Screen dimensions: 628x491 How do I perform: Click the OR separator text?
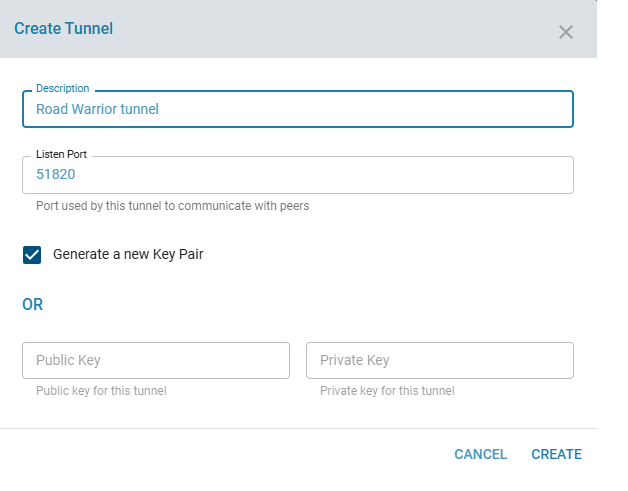pos(33,305)
